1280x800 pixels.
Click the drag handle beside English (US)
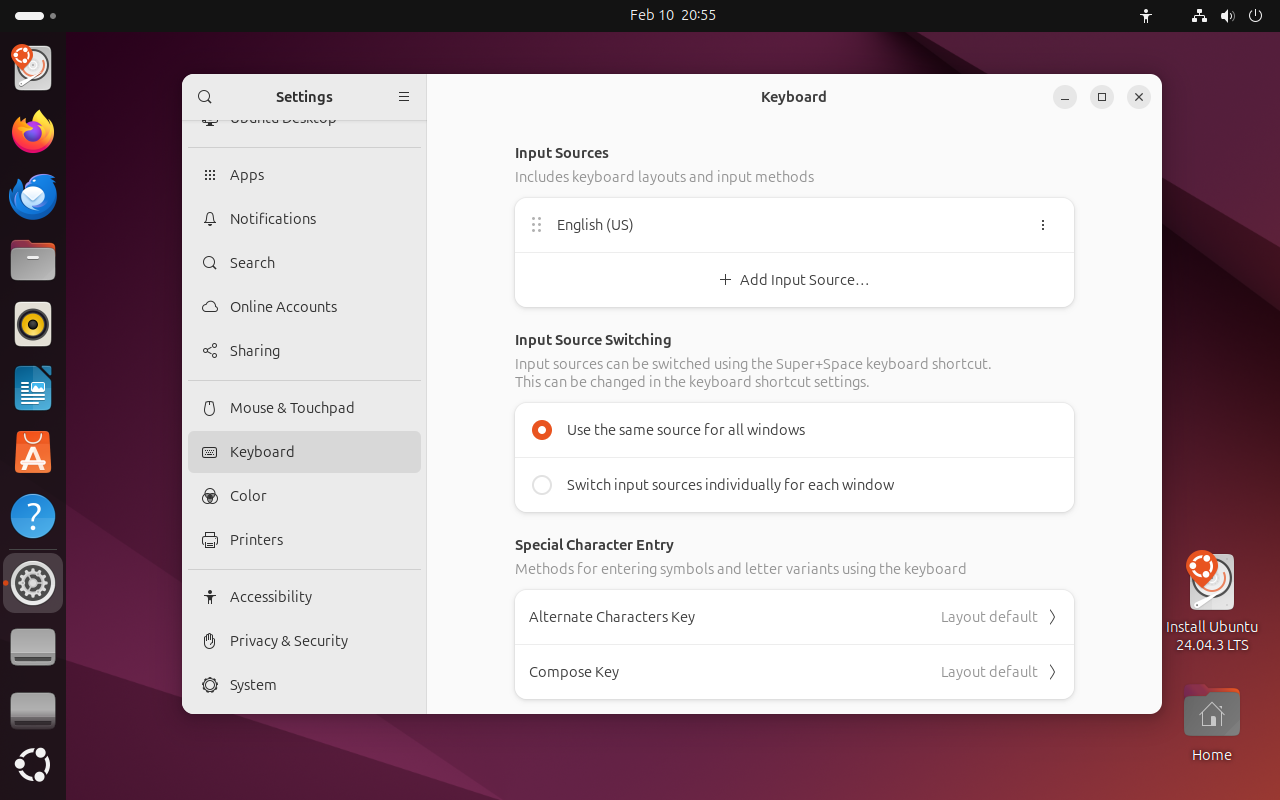click(536, 225)
